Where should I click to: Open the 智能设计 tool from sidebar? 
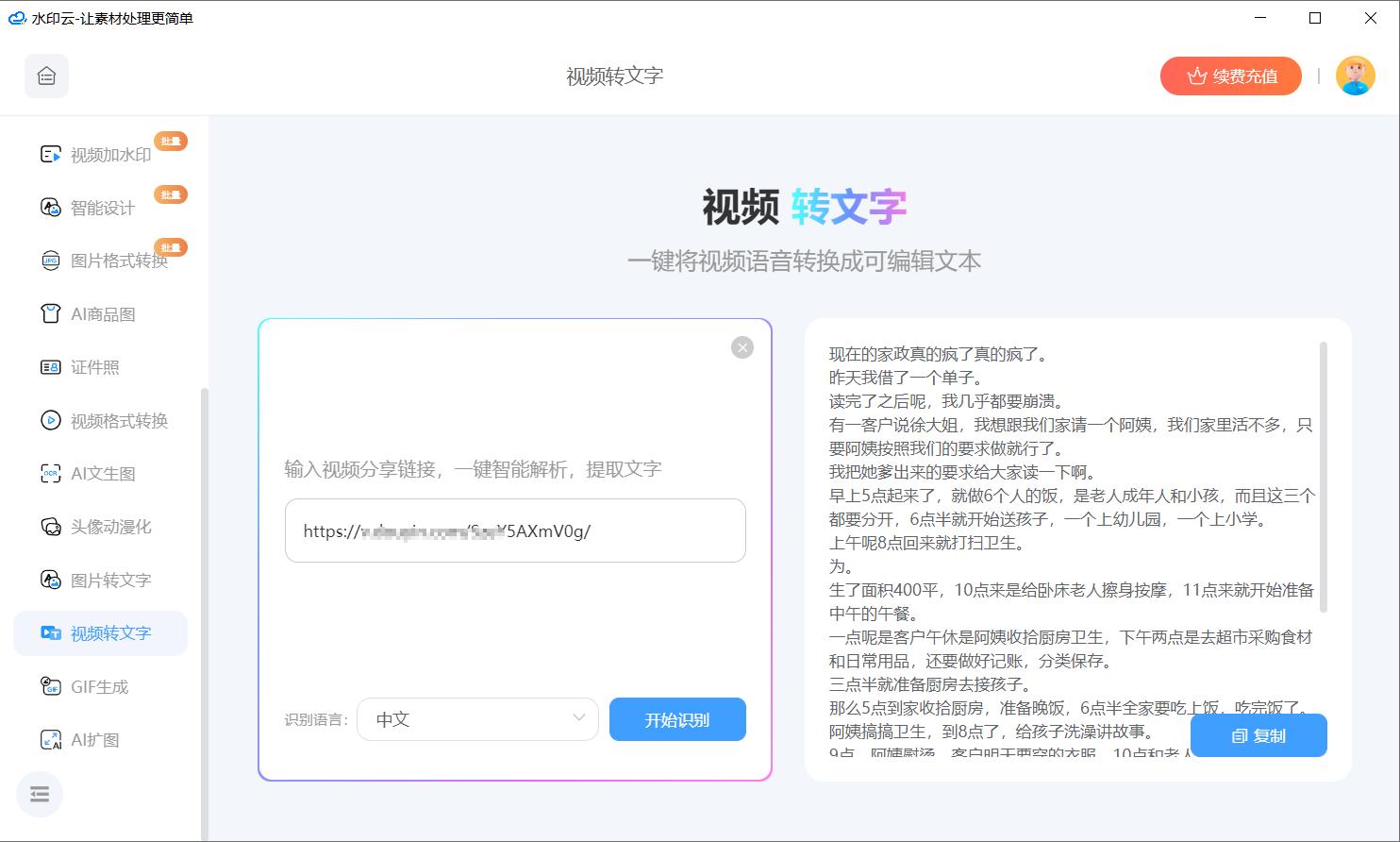click(50, 207)
